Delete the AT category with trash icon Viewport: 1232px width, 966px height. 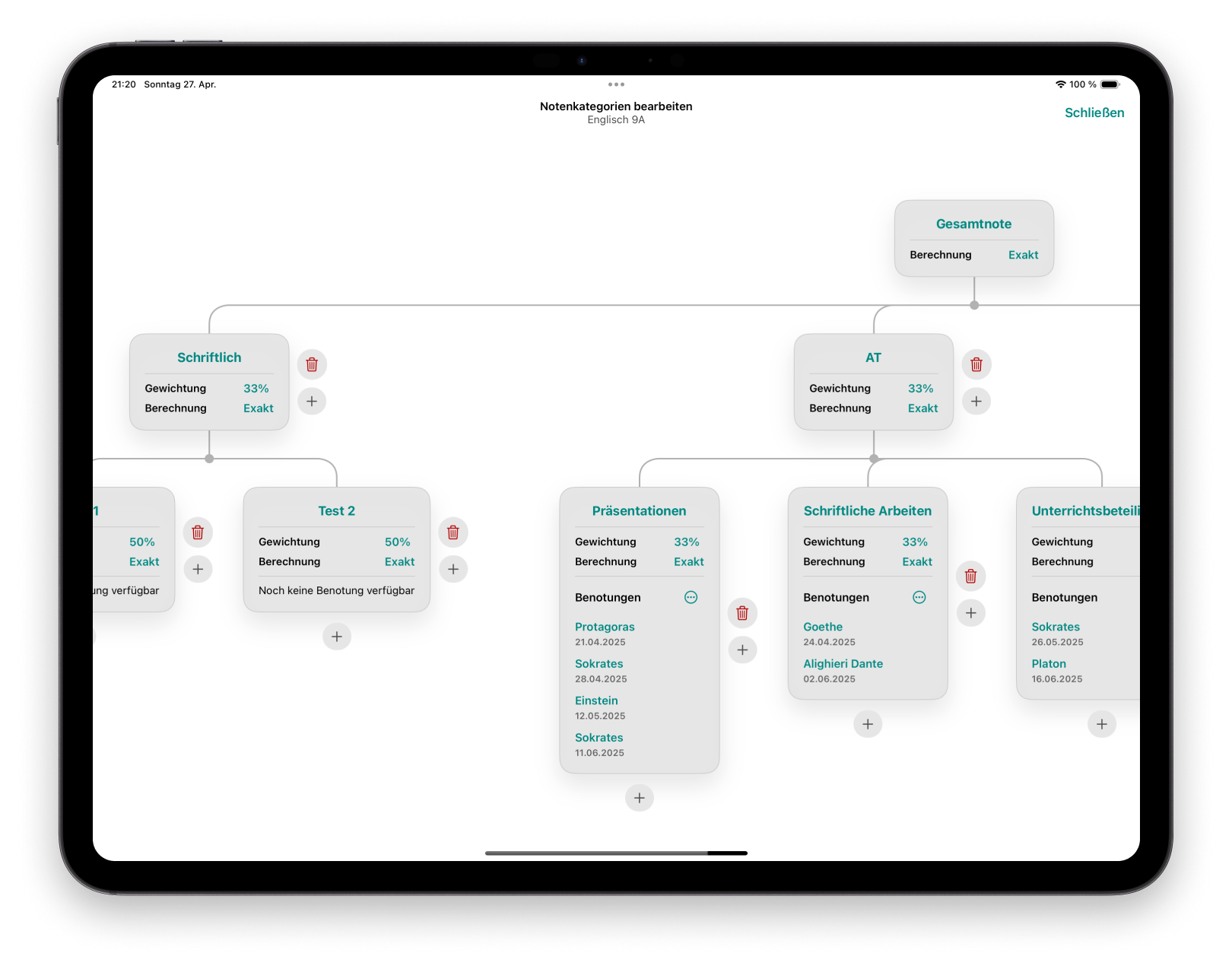976,364
